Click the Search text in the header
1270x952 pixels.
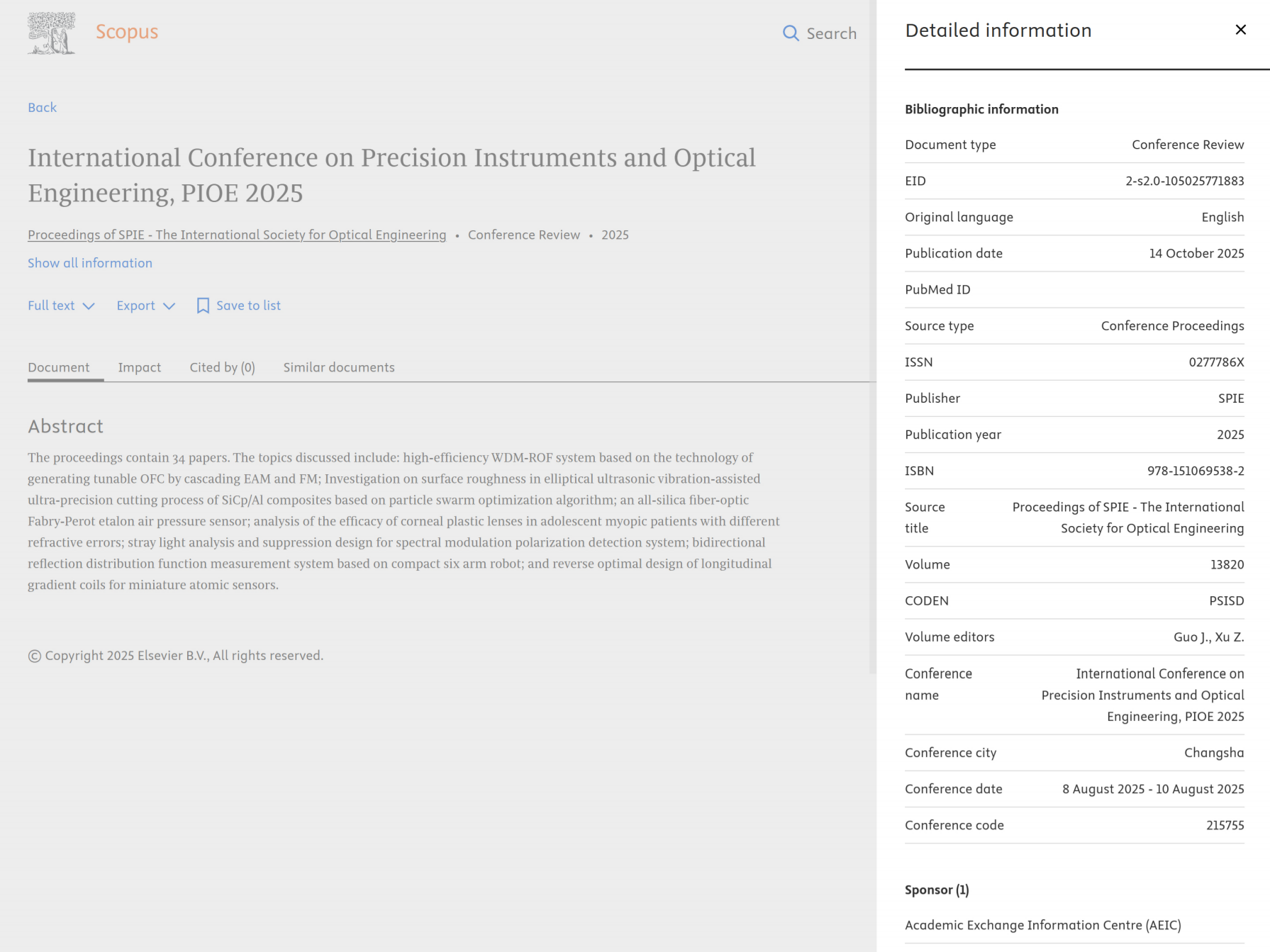pyautogui.click(x=832, y=33)
